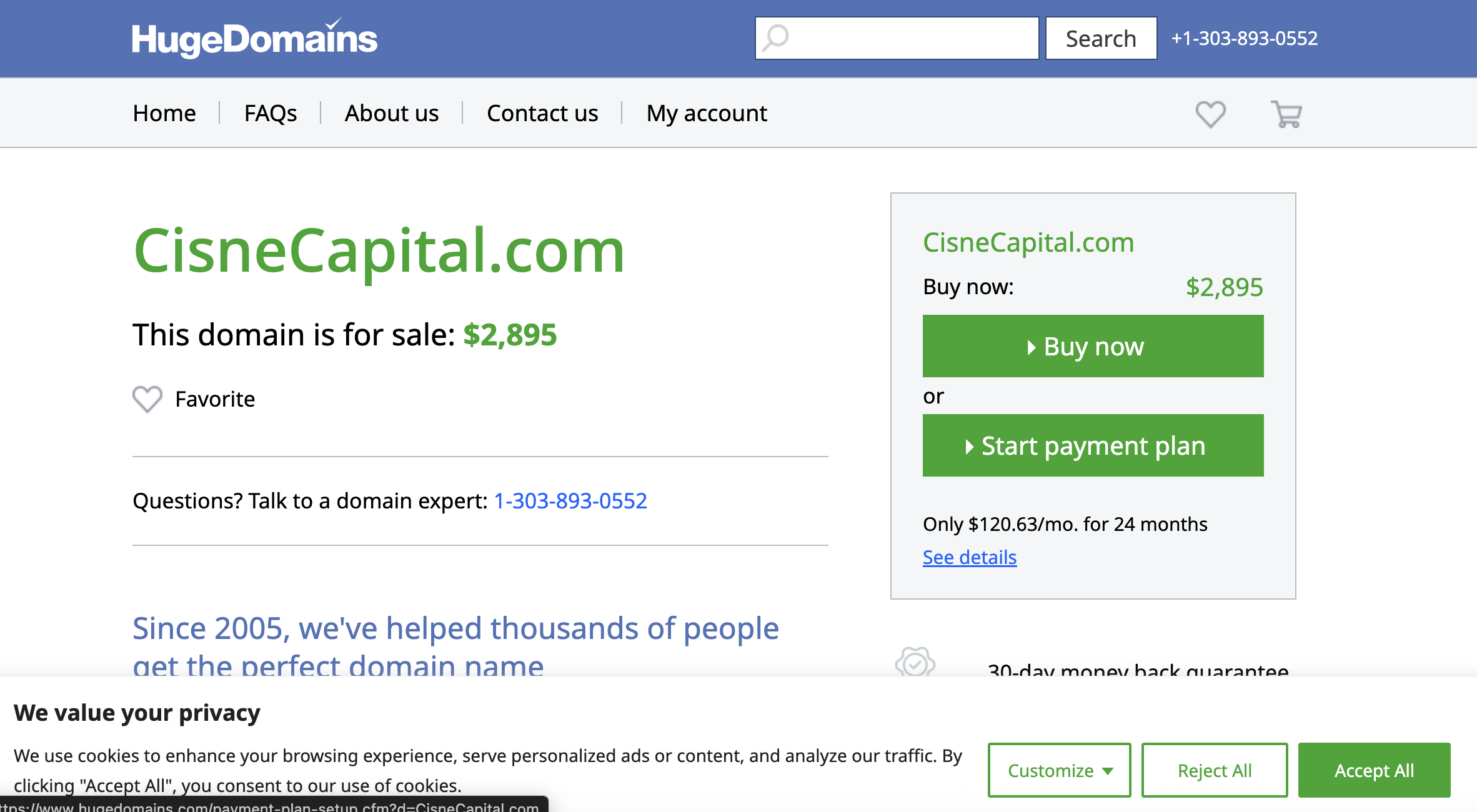Click the search magnifier icon
This screenshot has height=812, width=1477.
click(776, 37)
